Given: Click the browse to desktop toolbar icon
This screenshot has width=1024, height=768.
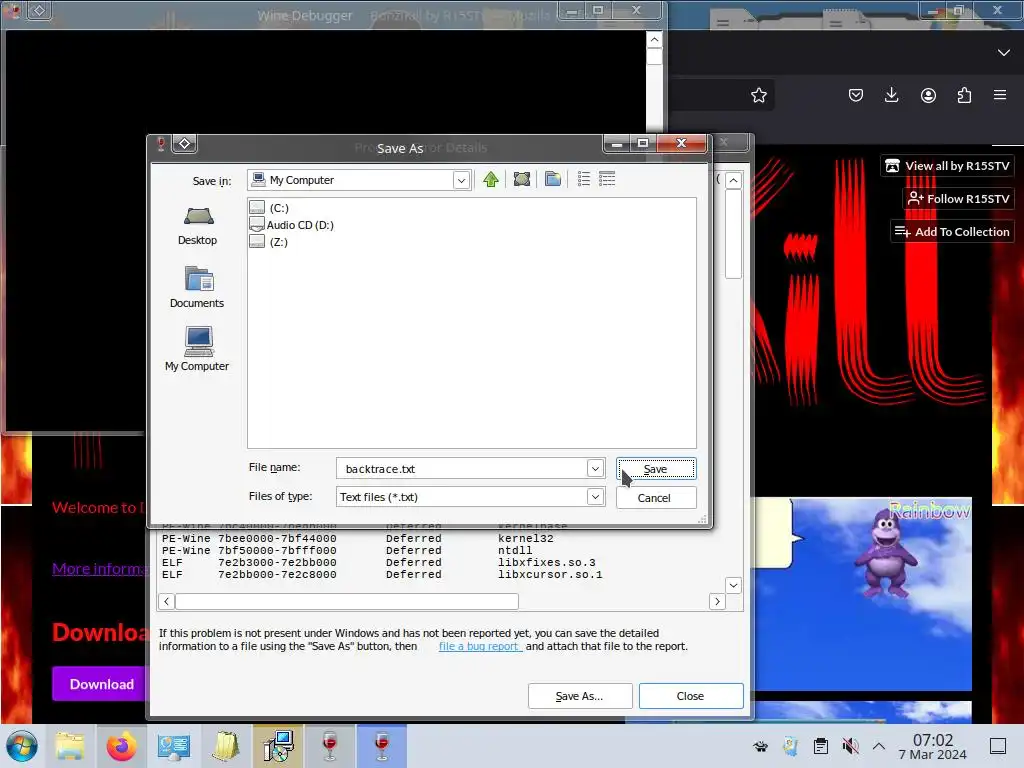Looking at the screenshot, I should [x=522, y=179].
